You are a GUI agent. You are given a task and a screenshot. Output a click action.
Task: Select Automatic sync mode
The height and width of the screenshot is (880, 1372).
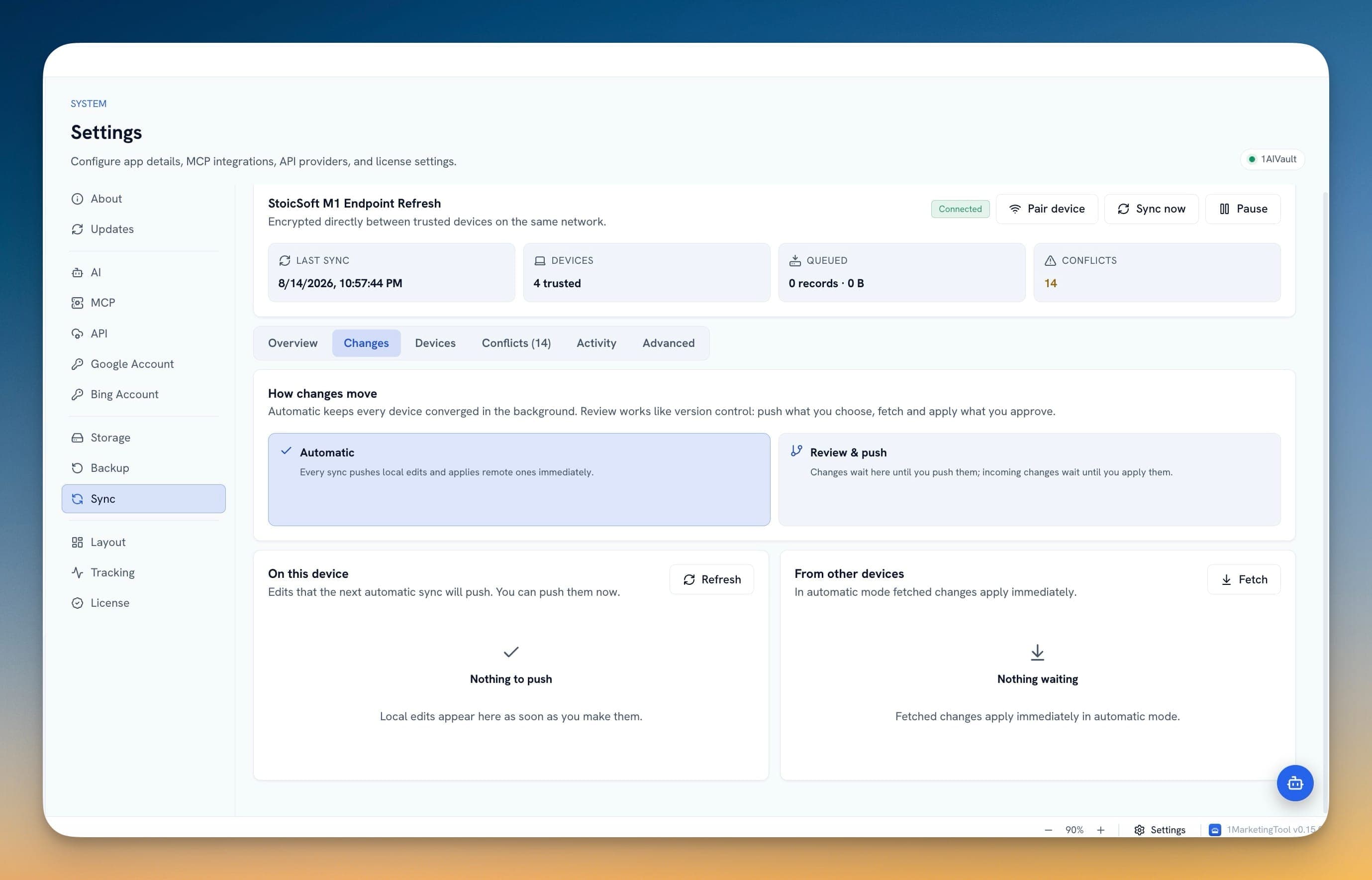click(518, 479)
